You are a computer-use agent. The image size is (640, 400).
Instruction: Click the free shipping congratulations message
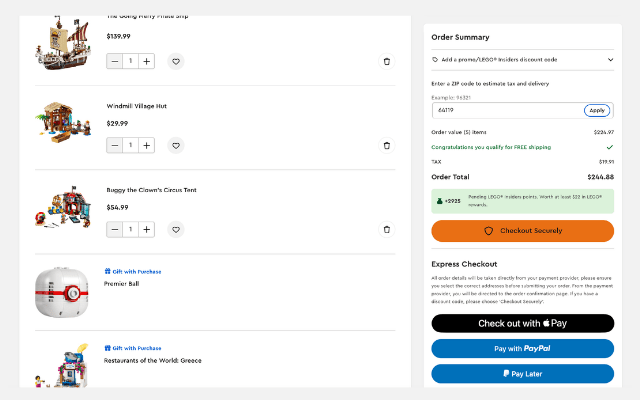point(491,147)
